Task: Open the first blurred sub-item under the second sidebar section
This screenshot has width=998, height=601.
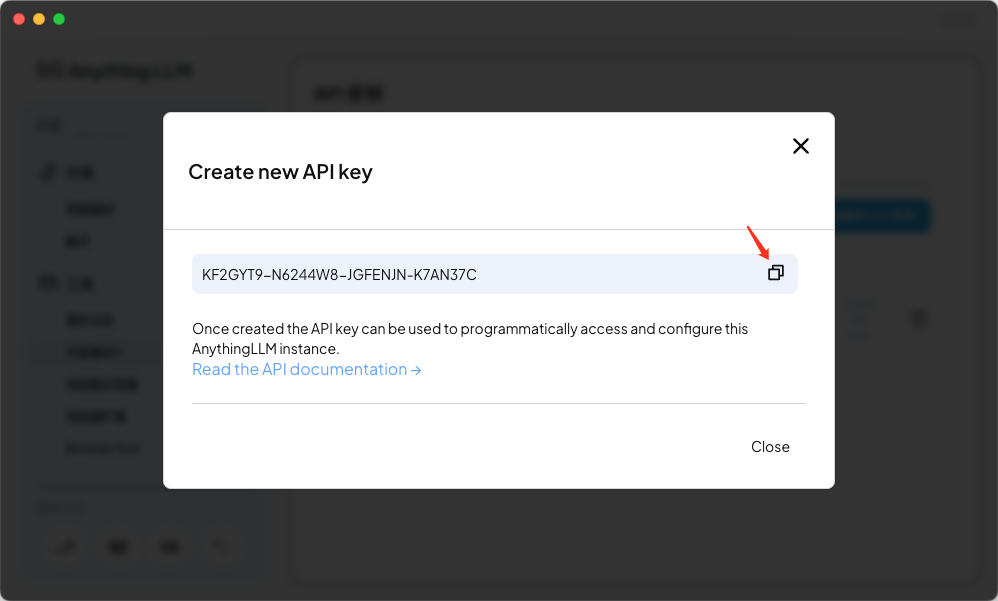Action: point(90,320)
